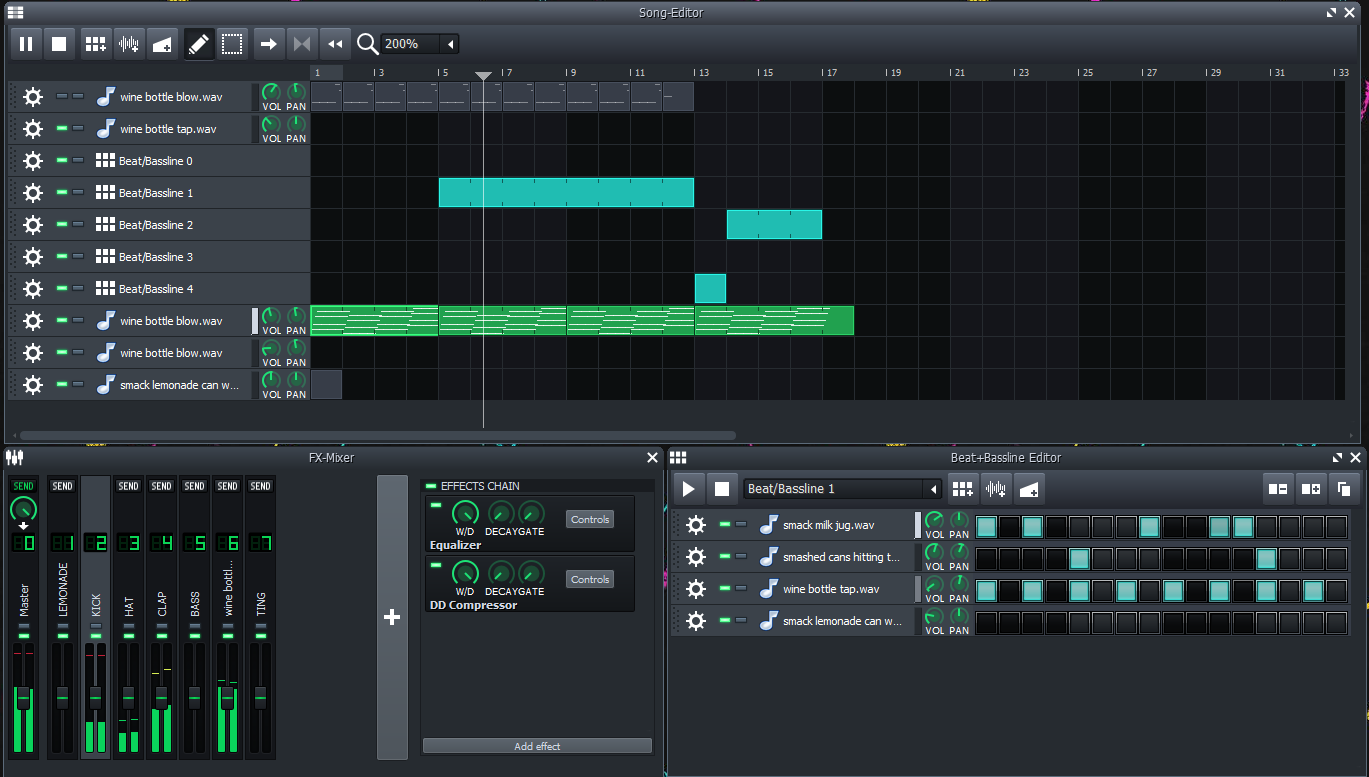Click SEND on the TING channel

(261, 486)
